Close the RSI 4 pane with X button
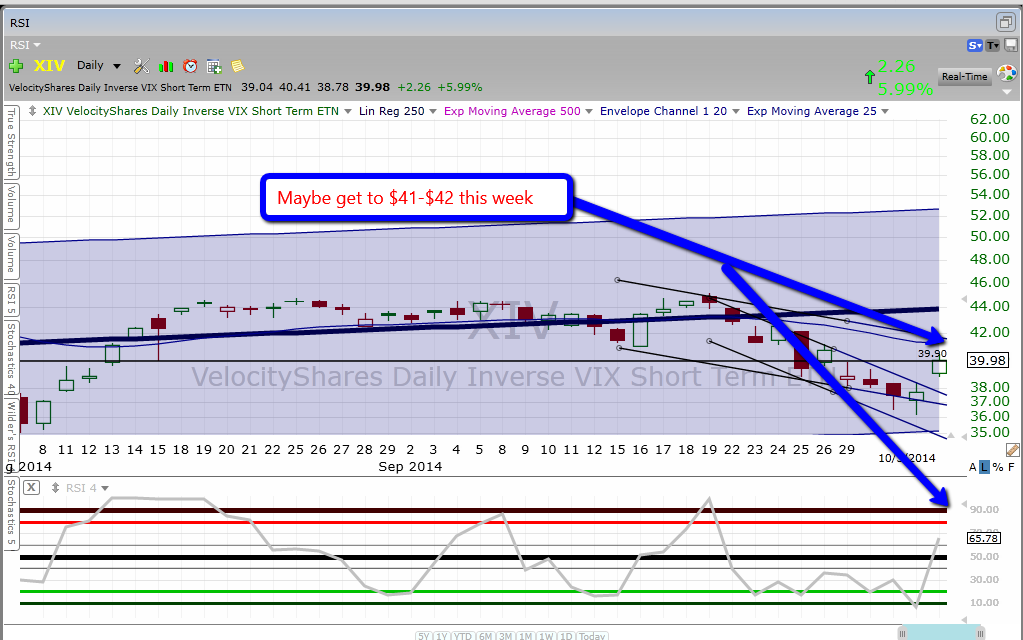The width and height of the screenshot is (1023, 640). click(x=31, y=487)
